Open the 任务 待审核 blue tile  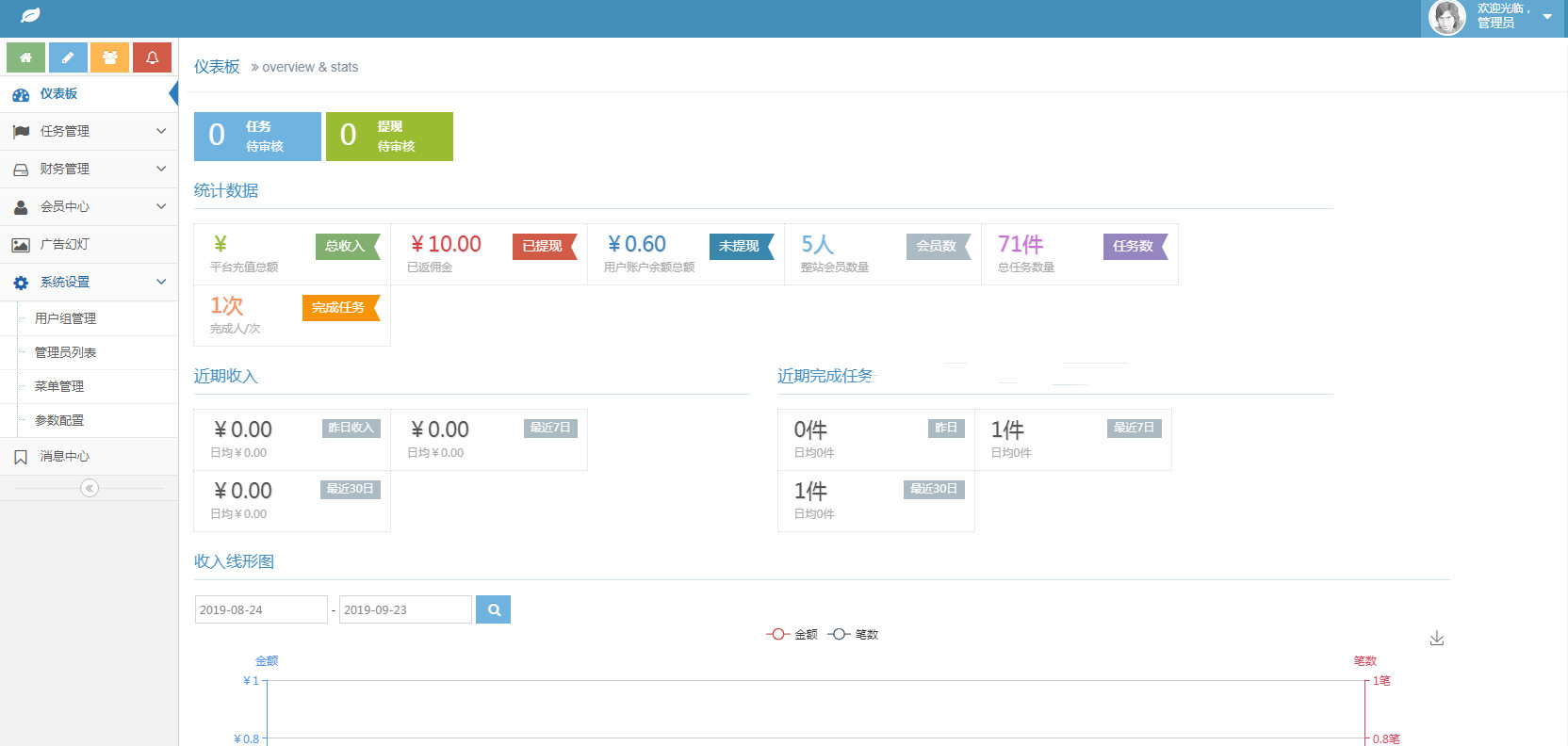(257, 137)
